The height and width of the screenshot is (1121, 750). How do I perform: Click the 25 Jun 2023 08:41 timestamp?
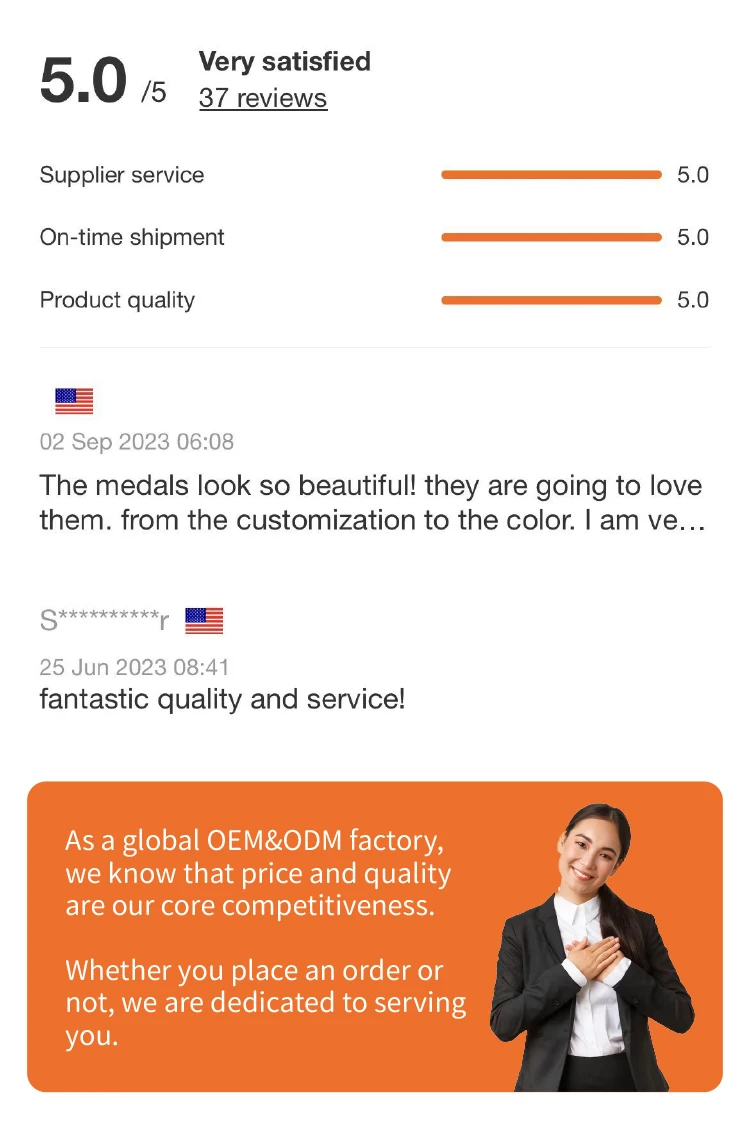134,666
